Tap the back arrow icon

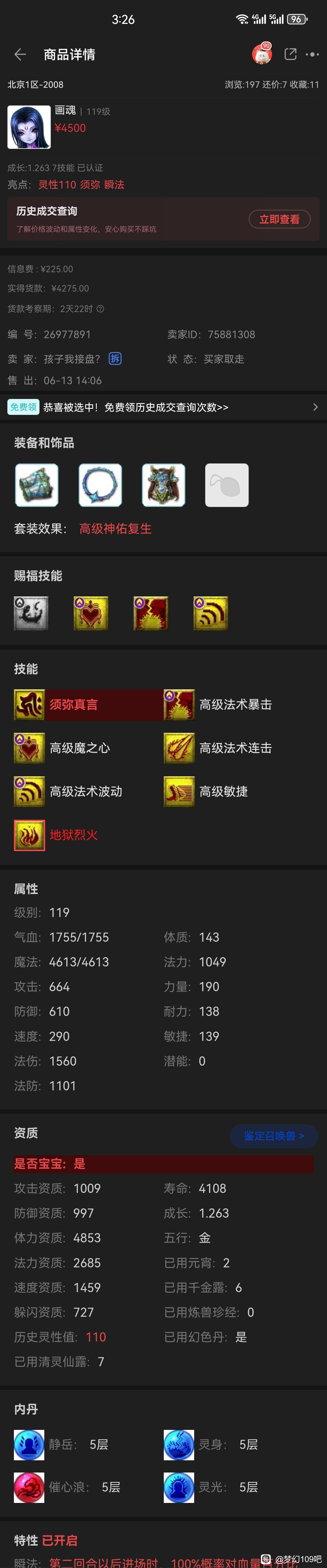[20, 55]
